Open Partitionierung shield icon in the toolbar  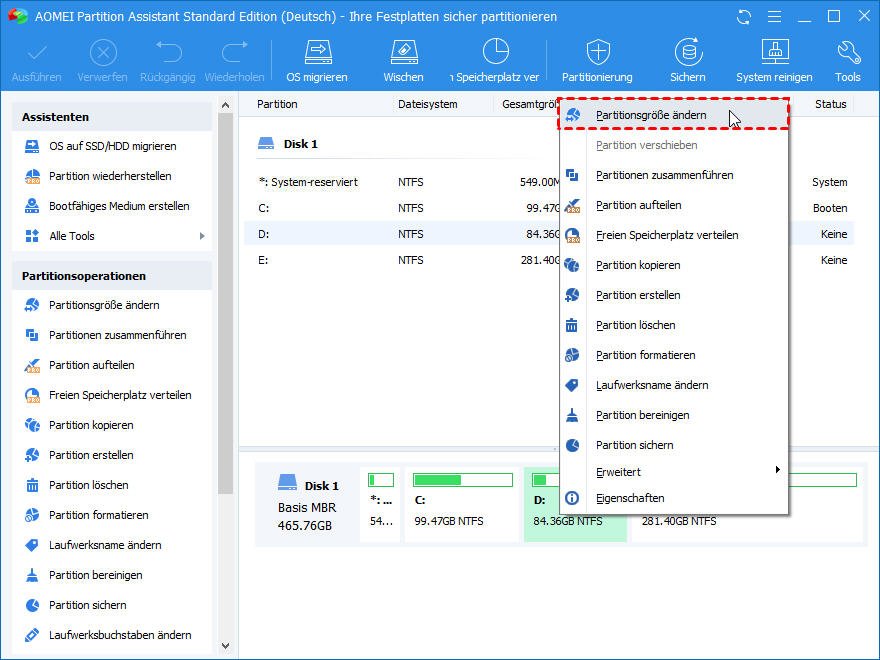(598, 52)
